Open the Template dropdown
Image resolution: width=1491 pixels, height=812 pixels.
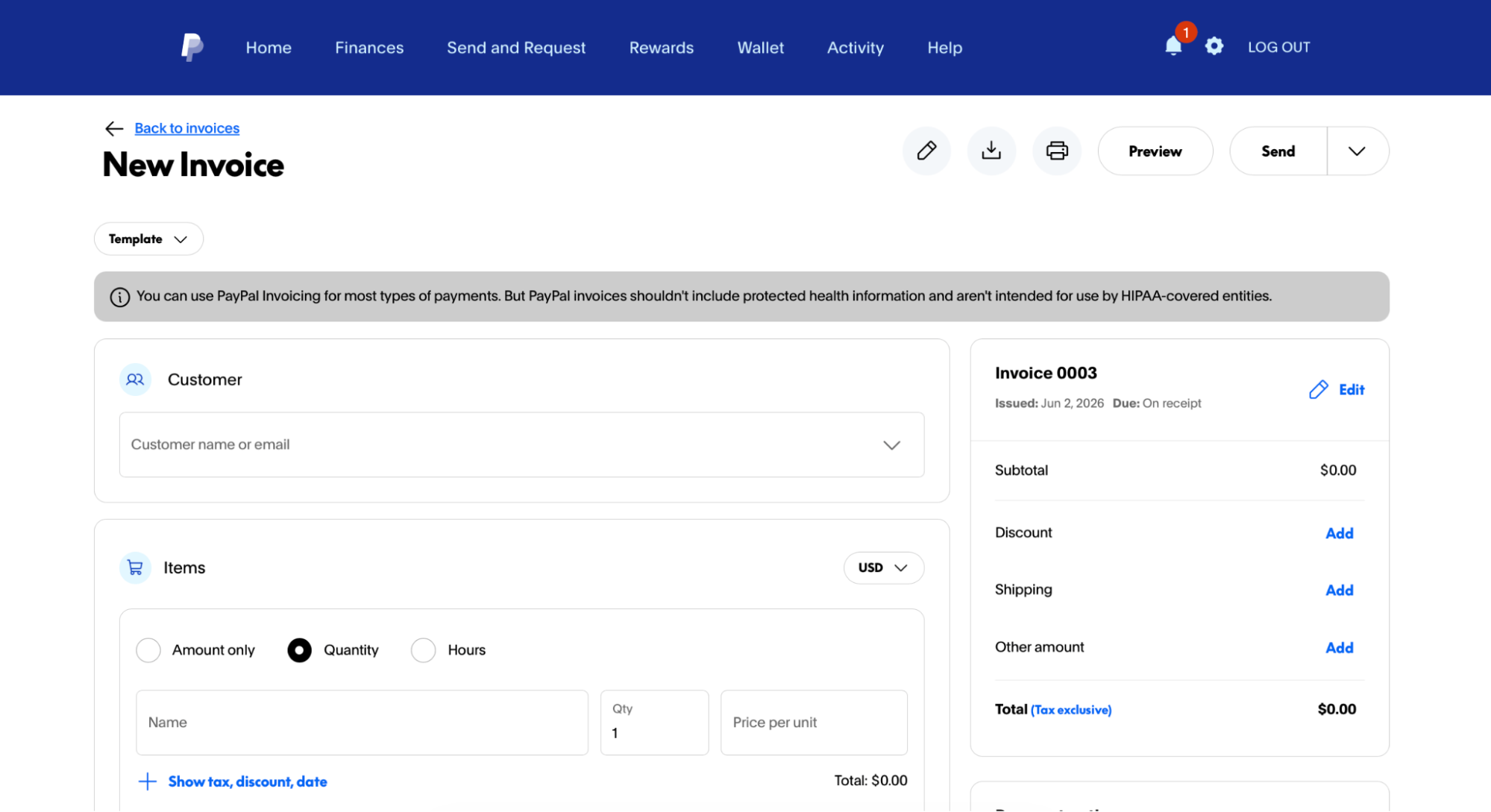point(148,239)
